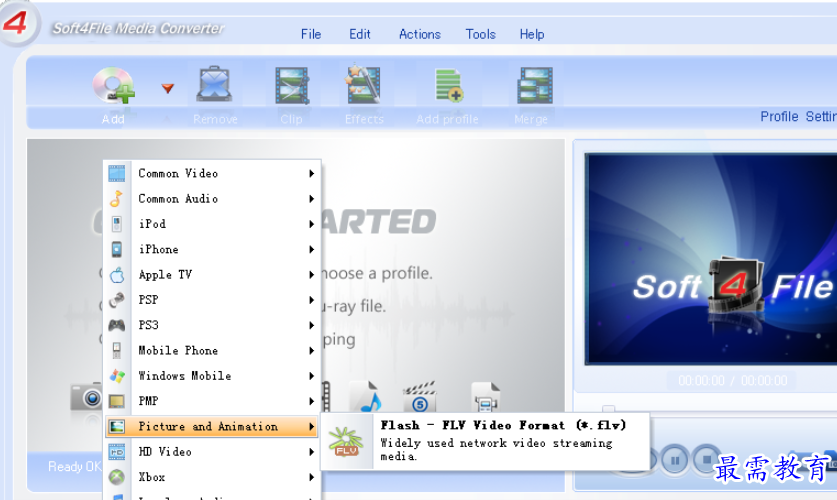The height and width of the screenshot is (500, 837).
Task: Select the PMP menu entry
Action: 212,401
